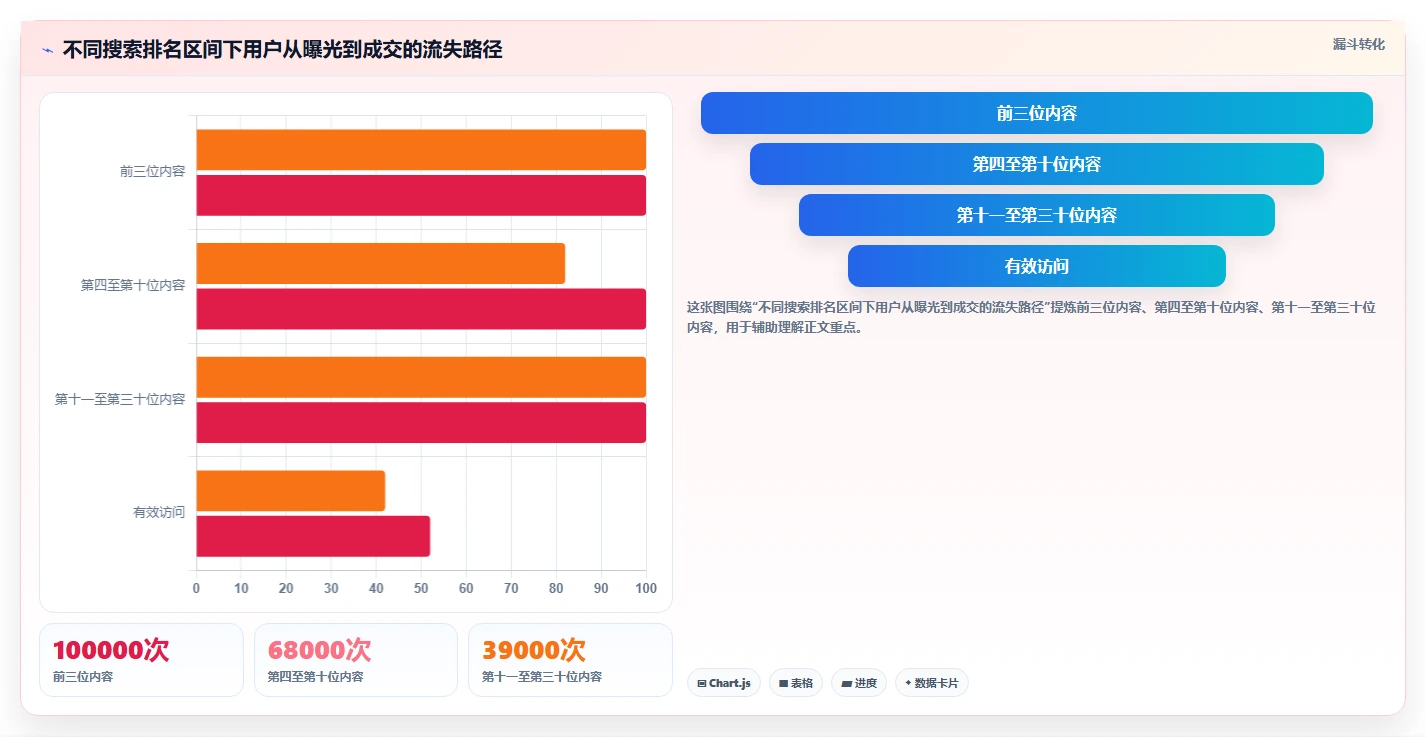
Task: Click the red bar for 有效访问
Action: 313,536
